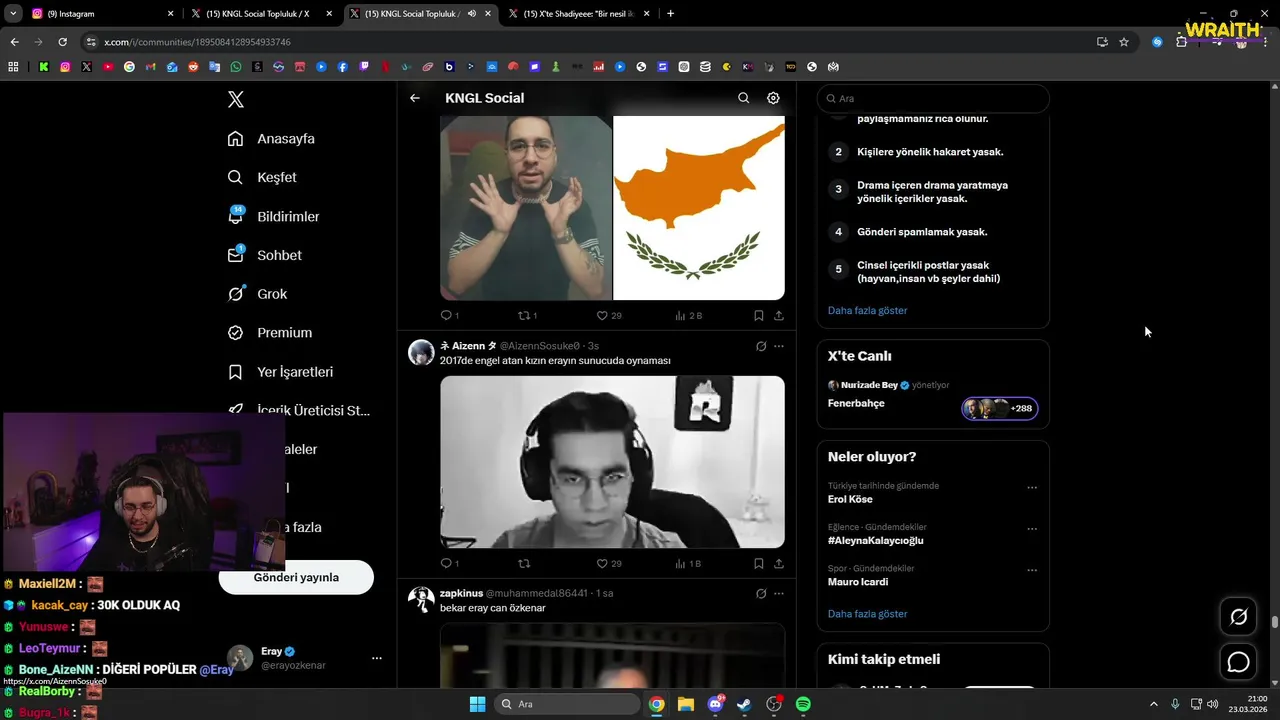Open Windows Start menu
1280x720 pixels.
pos(477,704)
